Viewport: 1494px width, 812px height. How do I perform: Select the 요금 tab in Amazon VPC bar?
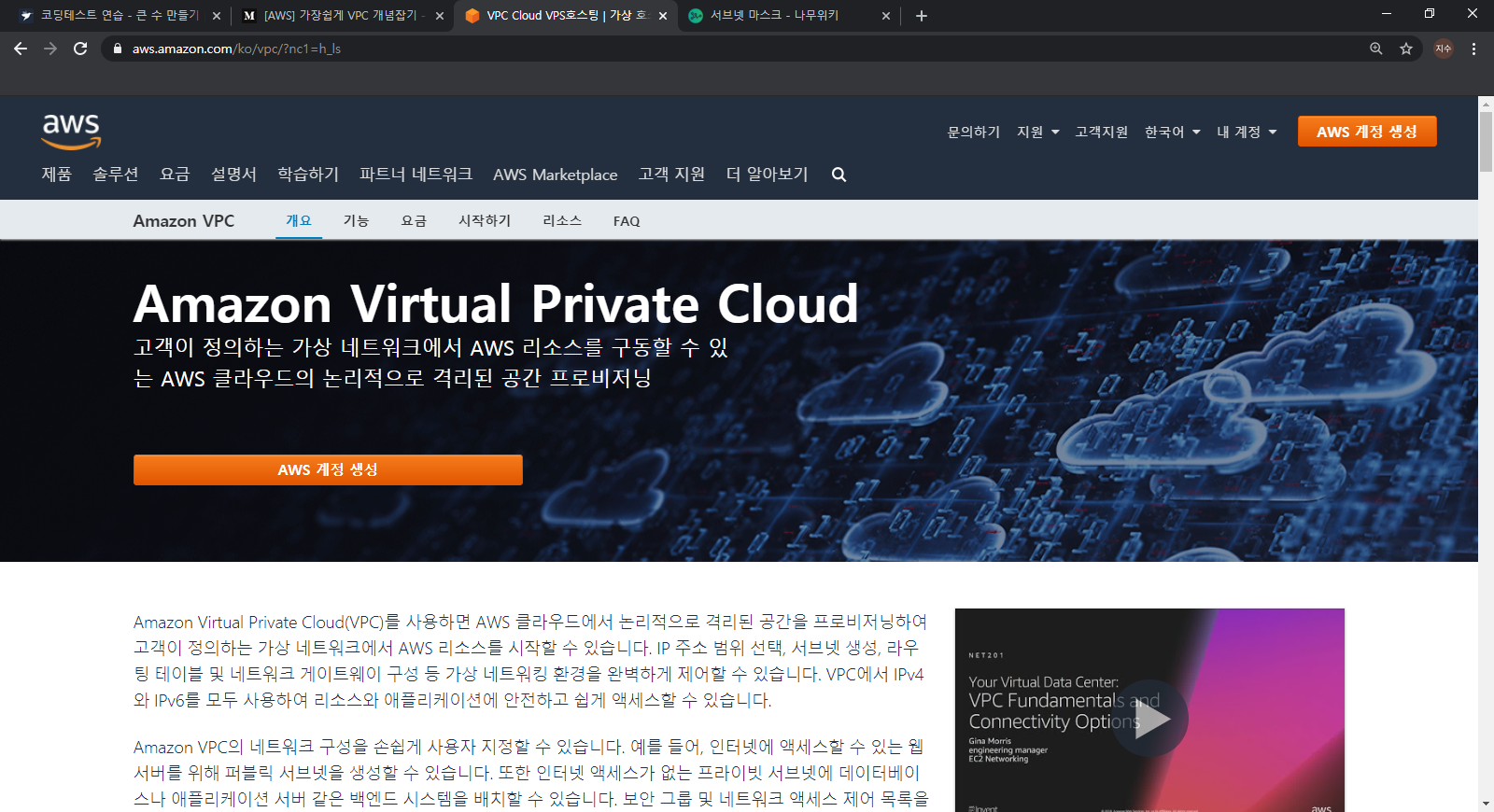[x=414, y=220]
